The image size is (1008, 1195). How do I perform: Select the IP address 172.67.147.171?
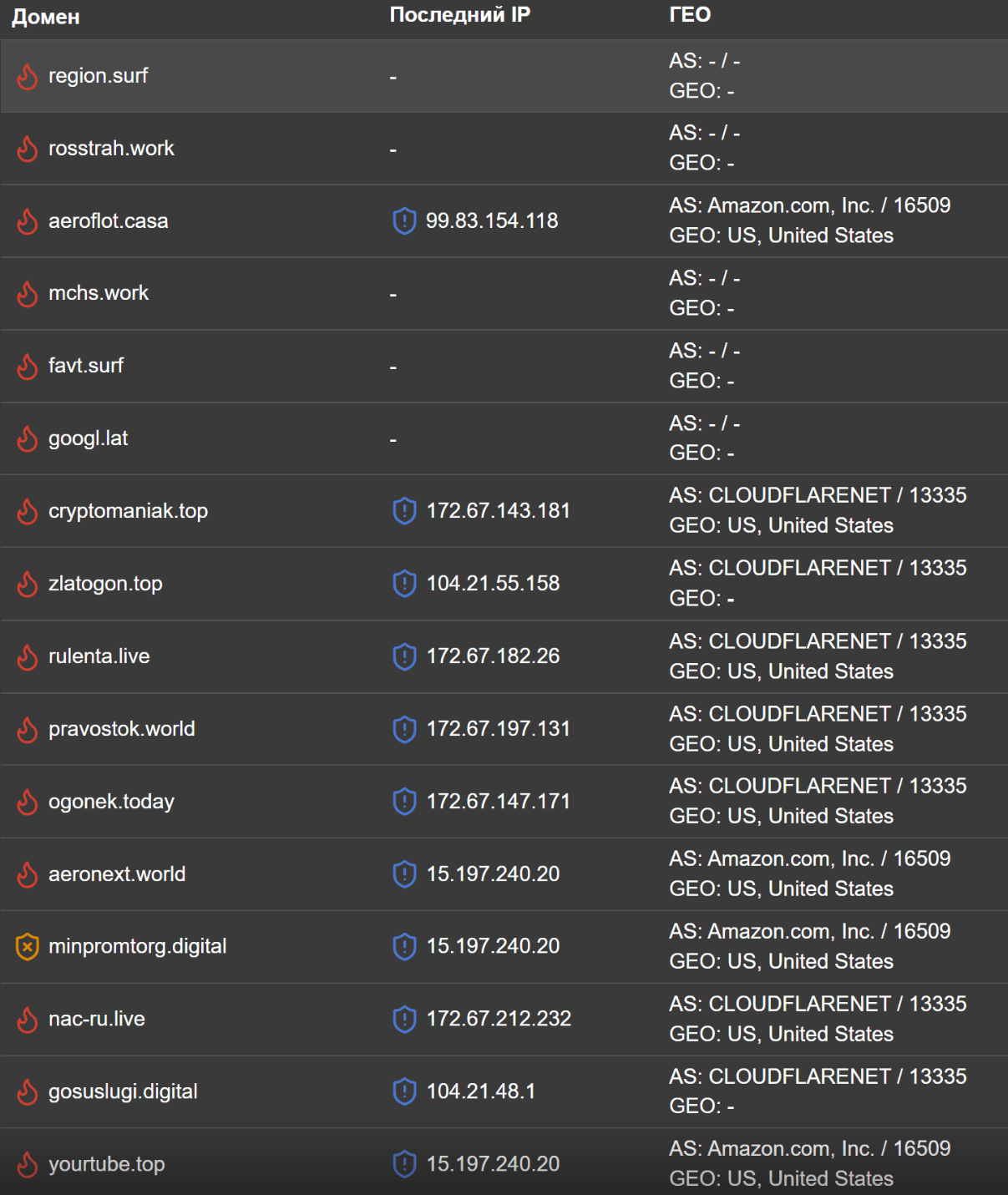(x=499, y=802)
